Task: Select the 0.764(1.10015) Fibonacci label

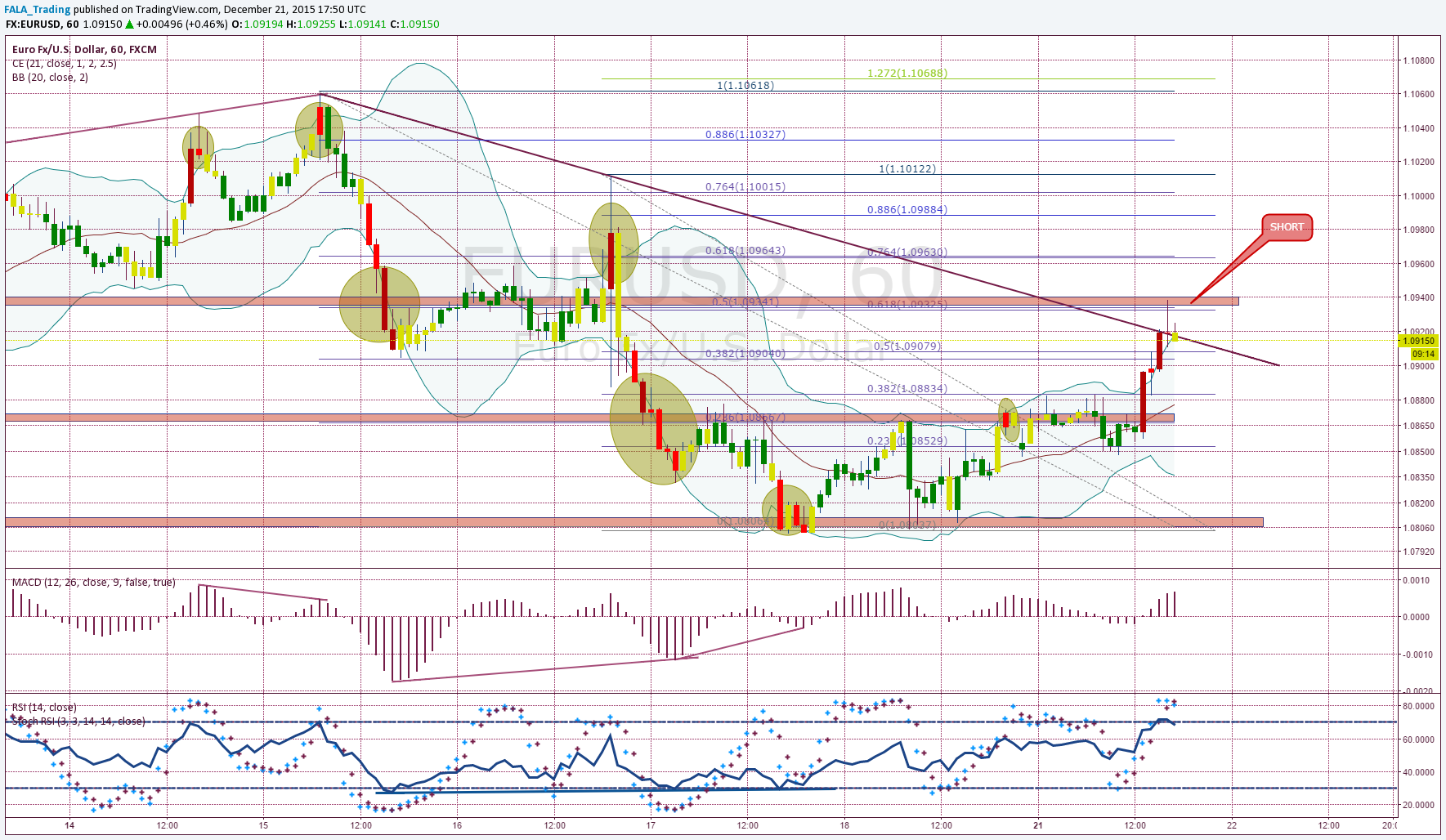Action: click(745, 186)
